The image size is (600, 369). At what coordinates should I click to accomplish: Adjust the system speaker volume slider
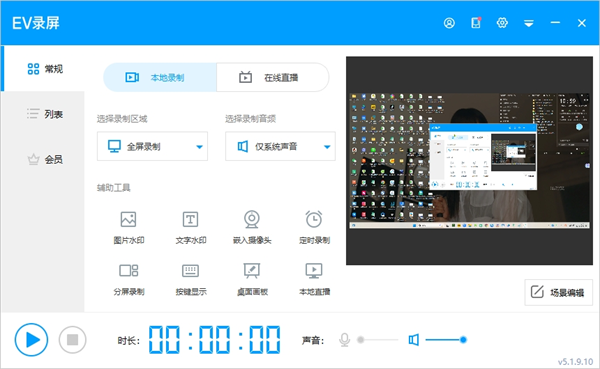coord(446,340)
